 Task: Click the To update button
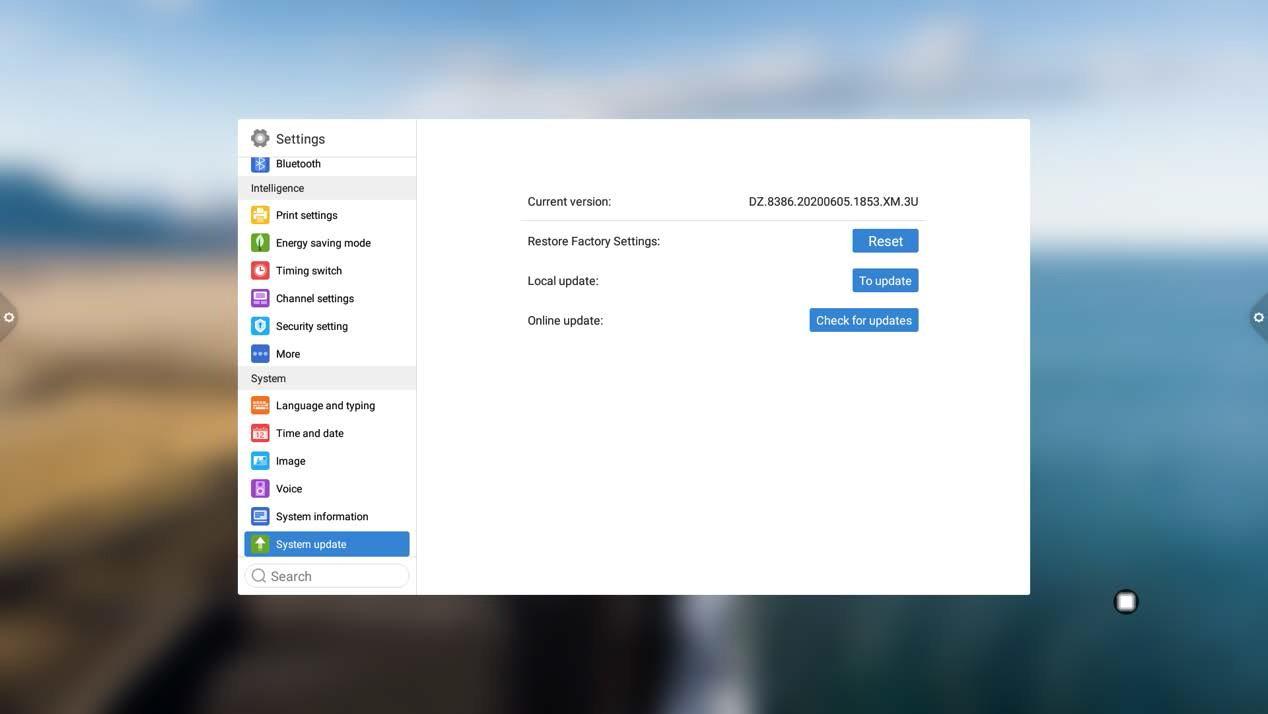pos(885,281)
